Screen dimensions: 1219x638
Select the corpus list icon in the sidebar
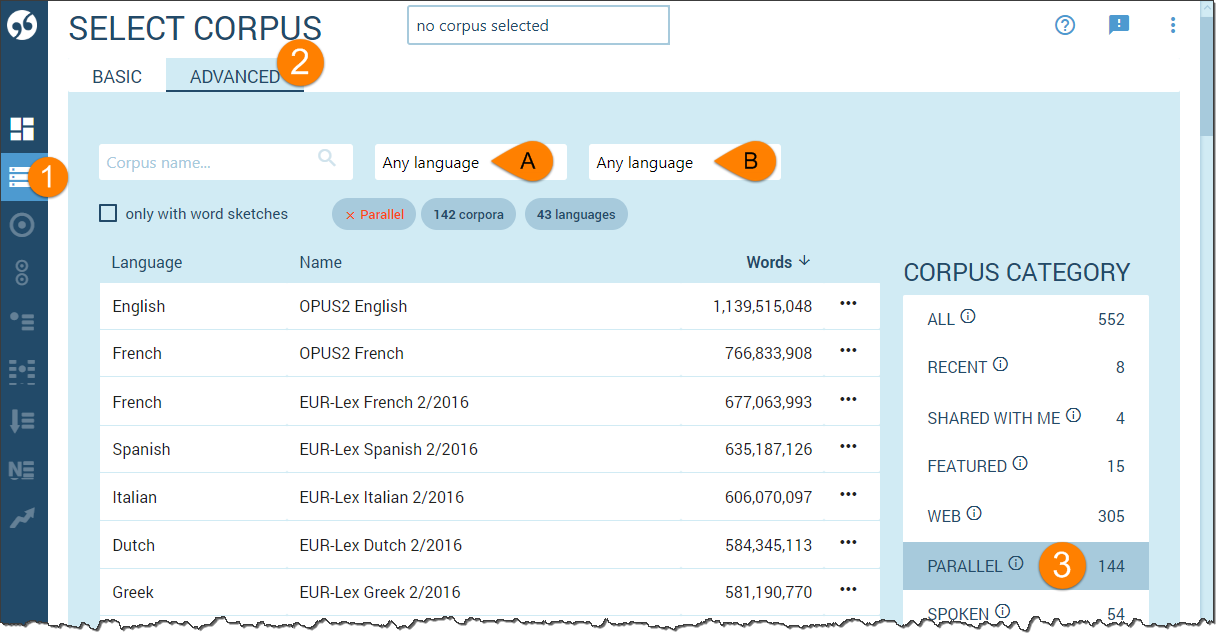pos(24,177)
